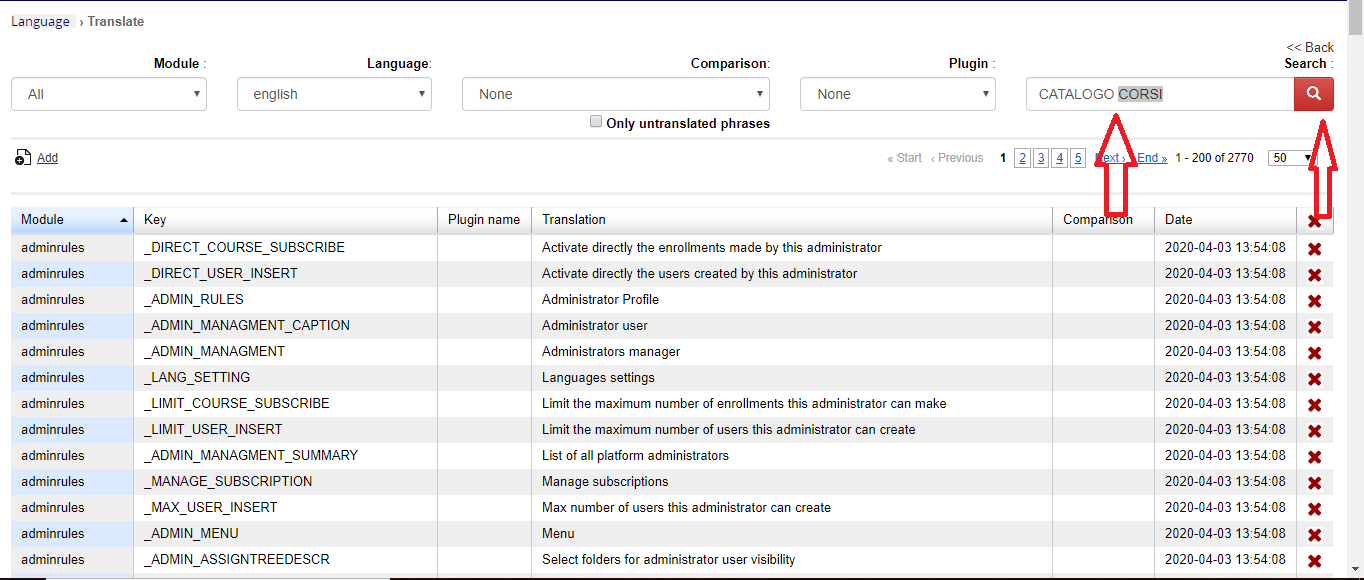Image resolution: width=1364 pixels, height=580 pixels.
Task: Open the Plugin dropdown
Action: (x=897, y=94)
